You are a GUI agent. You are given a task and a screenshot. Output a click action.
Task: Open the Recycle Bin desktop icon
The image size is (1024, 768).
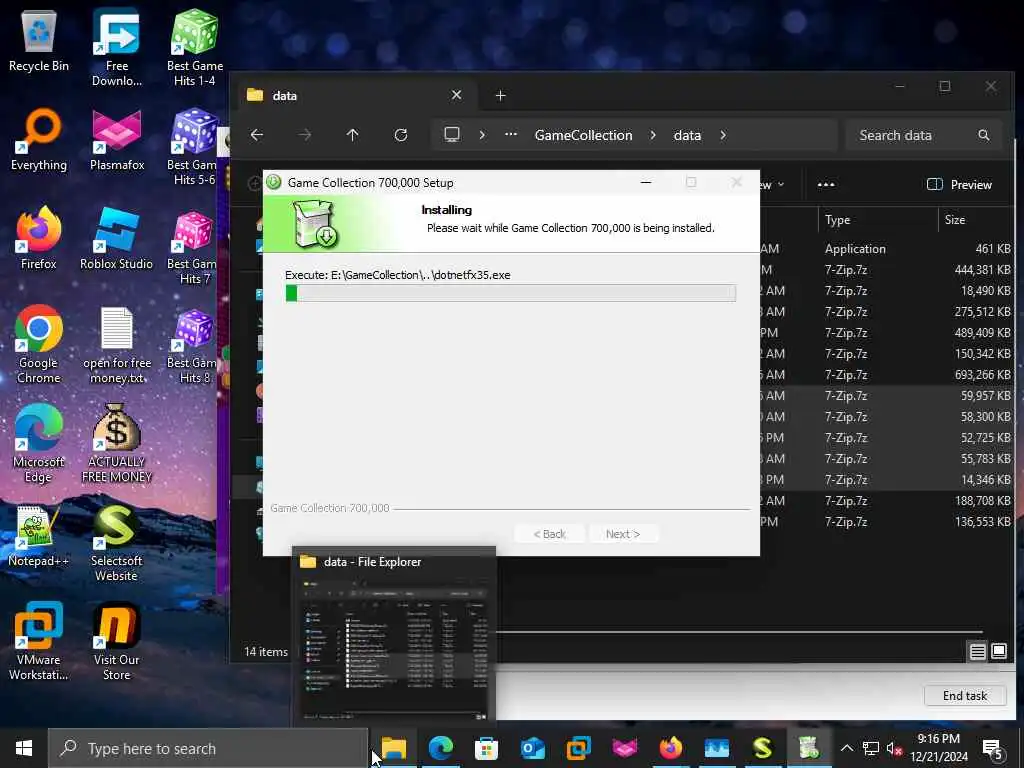click(x=39, y=40)
